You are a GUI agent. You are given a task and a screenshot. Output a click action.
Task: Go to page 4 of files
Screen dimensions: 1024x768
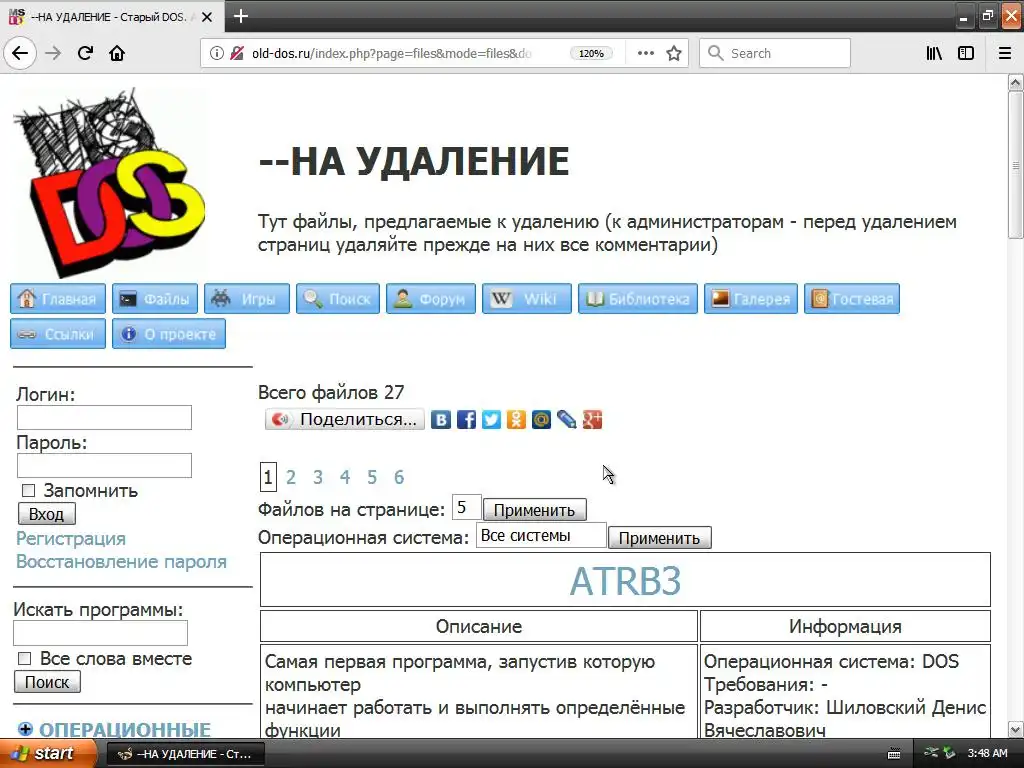pyautogui.click(x=345, y=477)
